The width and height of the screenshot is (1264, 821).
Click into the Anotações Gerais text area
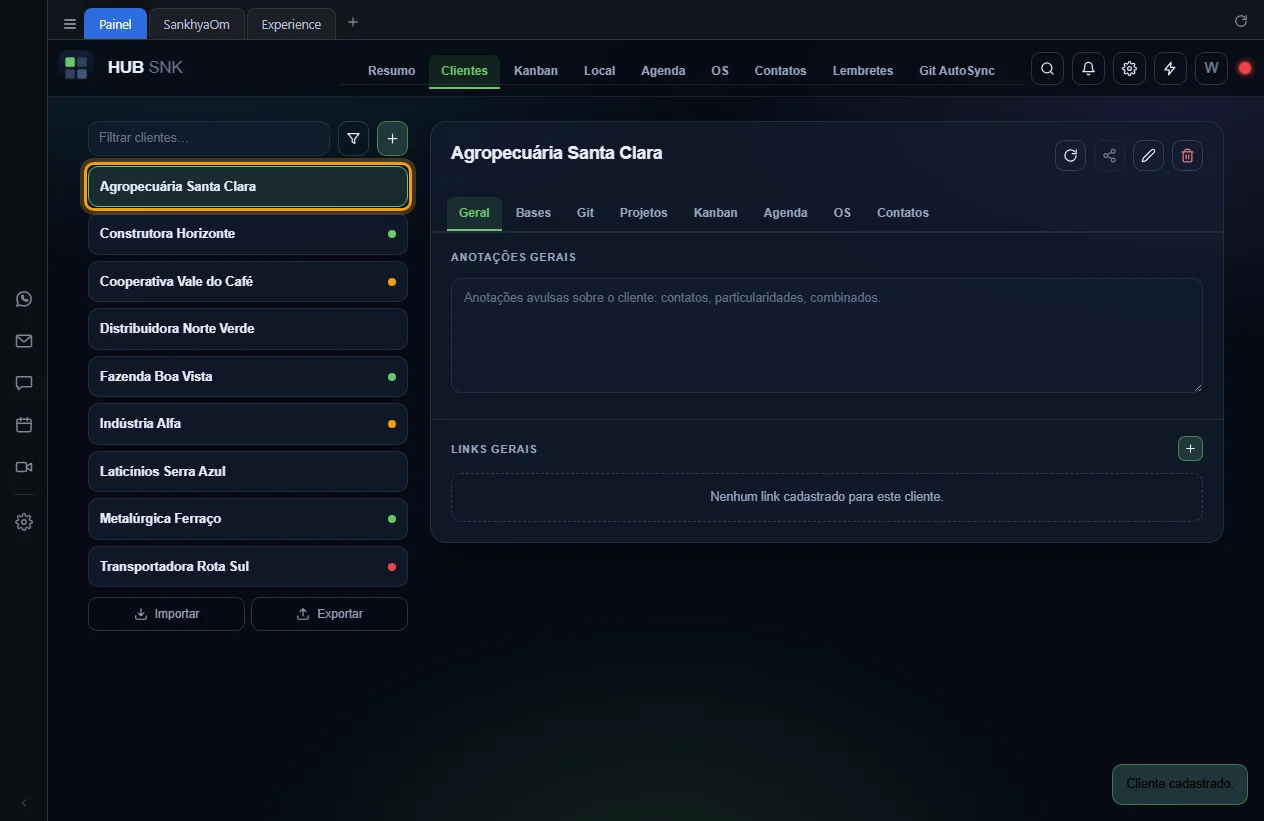826,335
